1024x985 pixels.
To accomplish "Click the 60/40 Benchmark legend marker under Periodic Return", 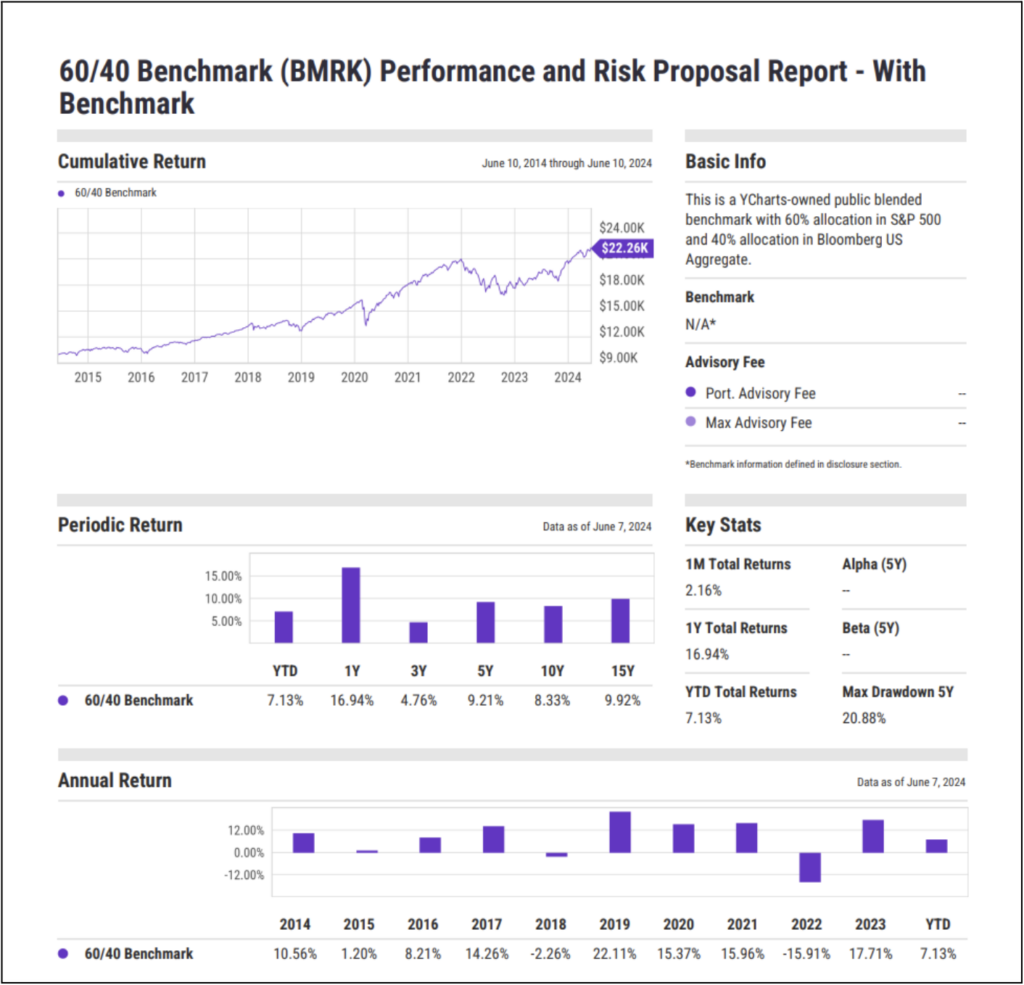I will pos(62,700).
